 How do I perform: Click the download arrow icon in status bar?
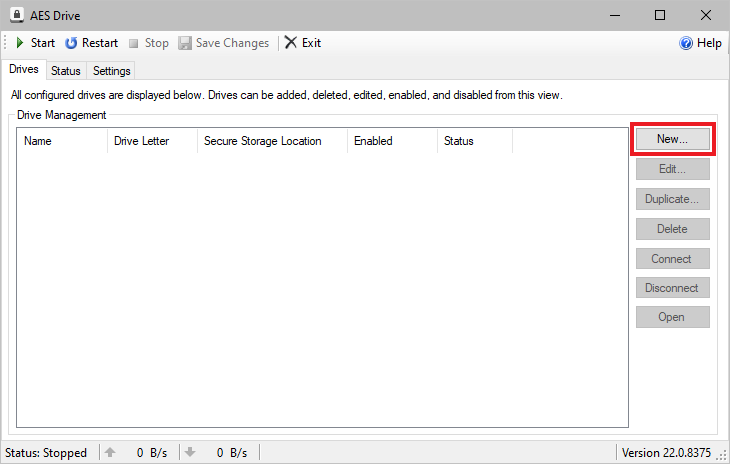(190, 452)
